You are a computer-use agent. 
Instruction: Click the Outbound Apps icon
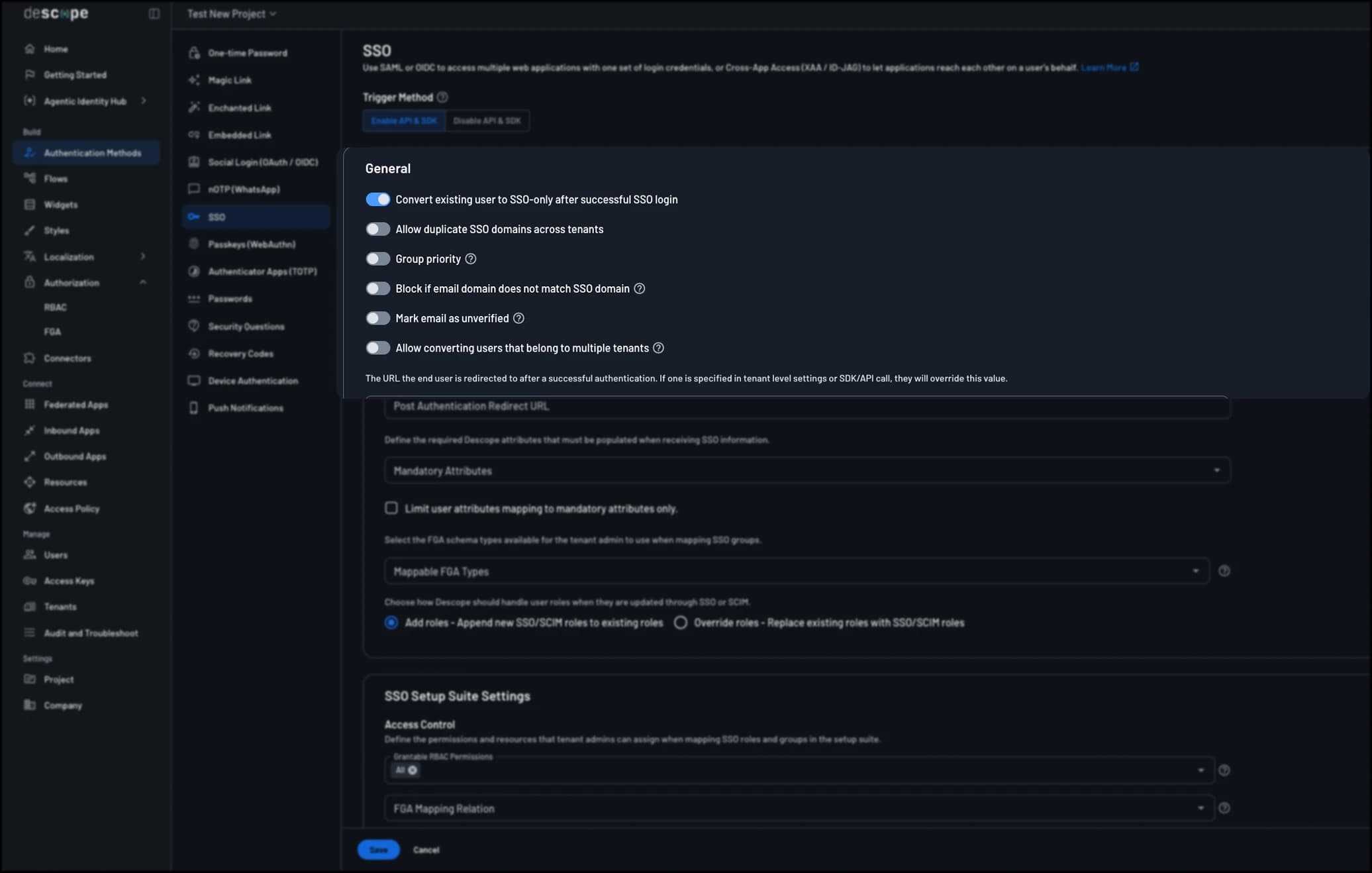coord(29,456)
